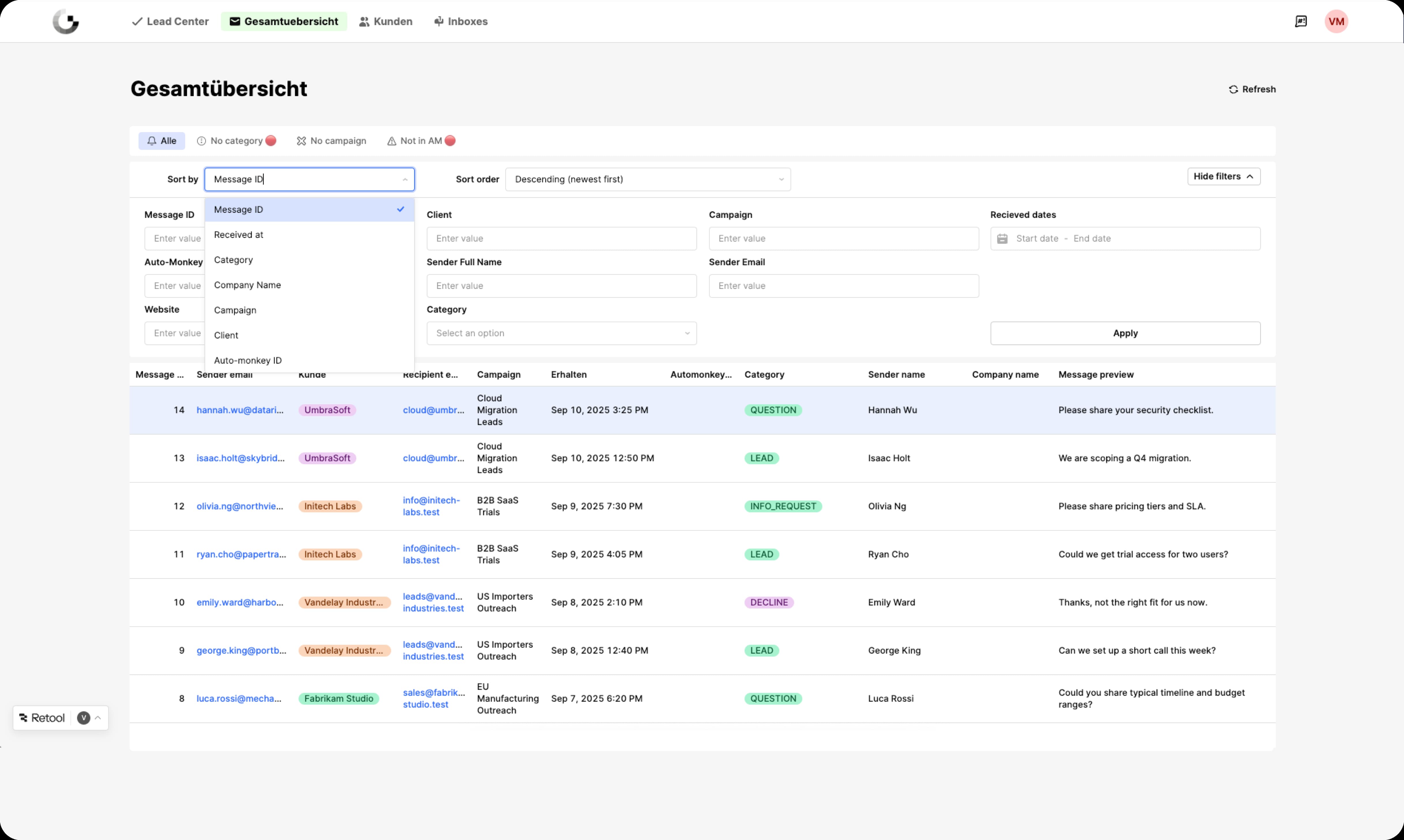Open the Sort order dropdown

pyautogui.click(x=647, y=179)
